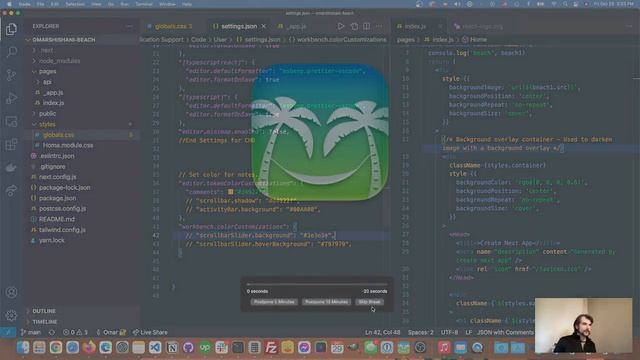Open Music app from the dock
The width and height of the screenshot is (640, 360).
pos(444,347)
